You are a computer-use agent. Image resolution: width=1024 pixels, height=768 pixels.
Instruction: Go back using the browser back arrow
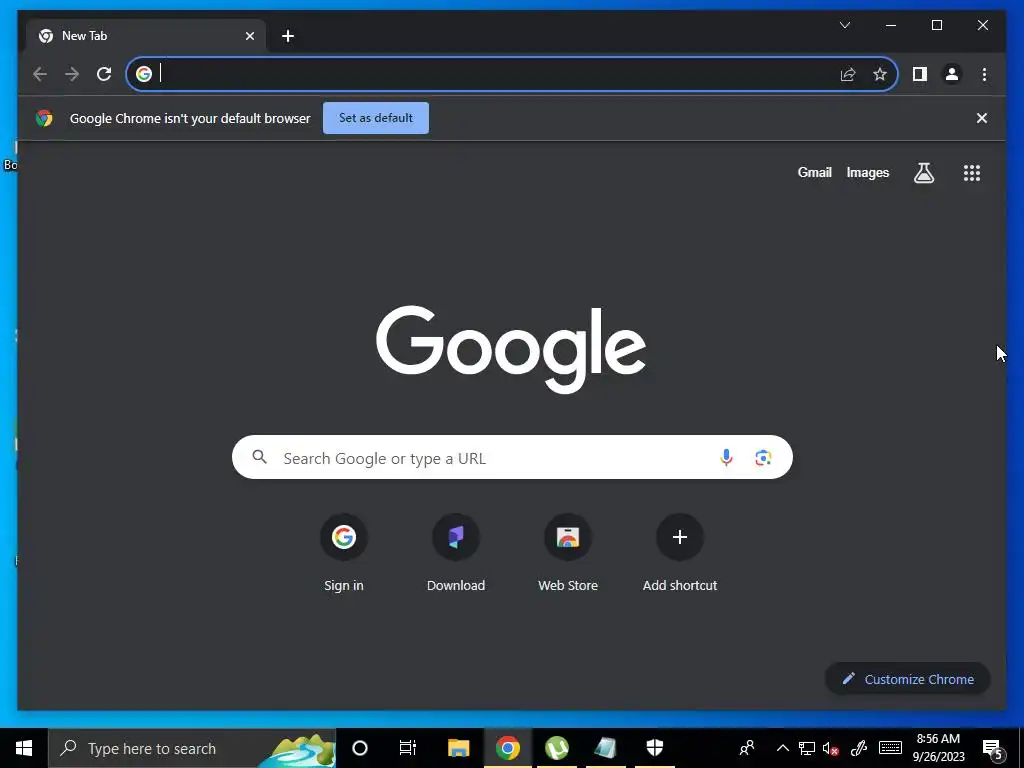[40, 74]
